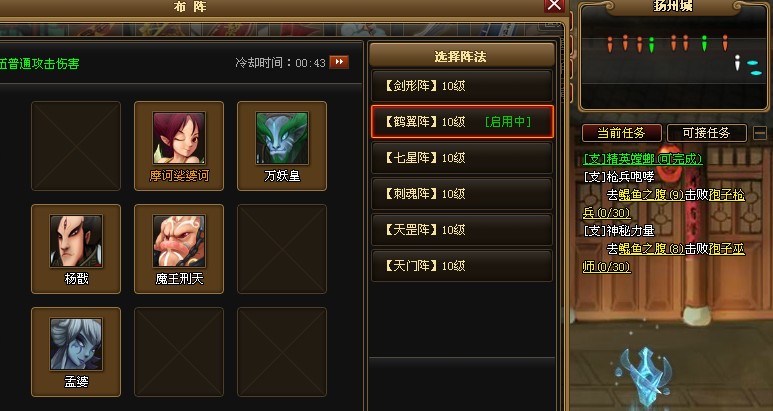The width and height of the screenshot is (773, 411).
Task: Collapse the quest panel with minus button
Action: point(760,133)
